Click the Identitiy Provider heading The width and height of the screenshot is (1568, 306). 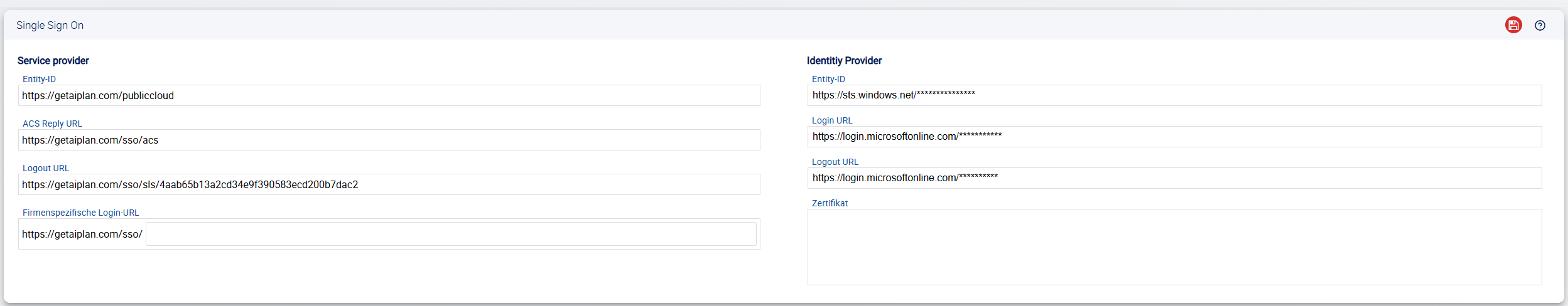click(x=844, y=61)
